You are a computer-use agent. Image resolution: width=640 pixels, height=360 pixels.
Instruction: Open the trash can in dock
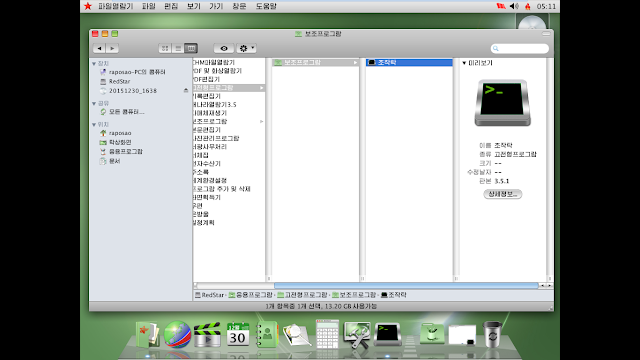point(492,334)
